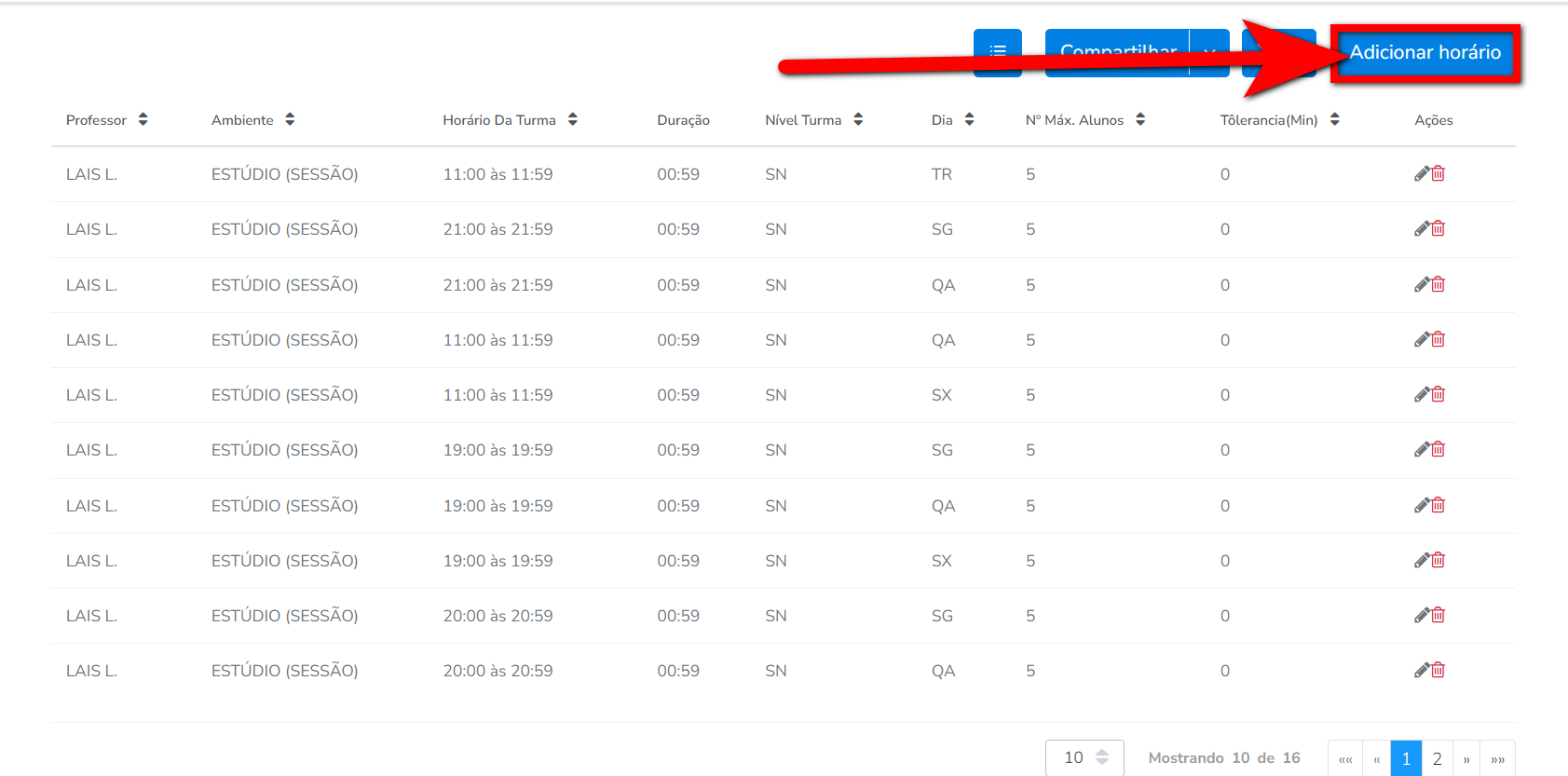1568x776 pixels.
Task: Open the list view options icon button
Action: (997, 52)
